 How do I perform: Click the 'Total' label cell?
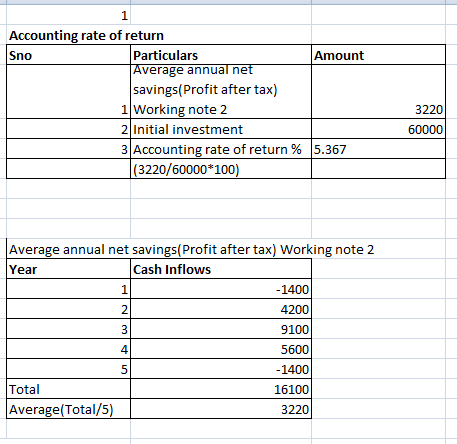[68, 389]
